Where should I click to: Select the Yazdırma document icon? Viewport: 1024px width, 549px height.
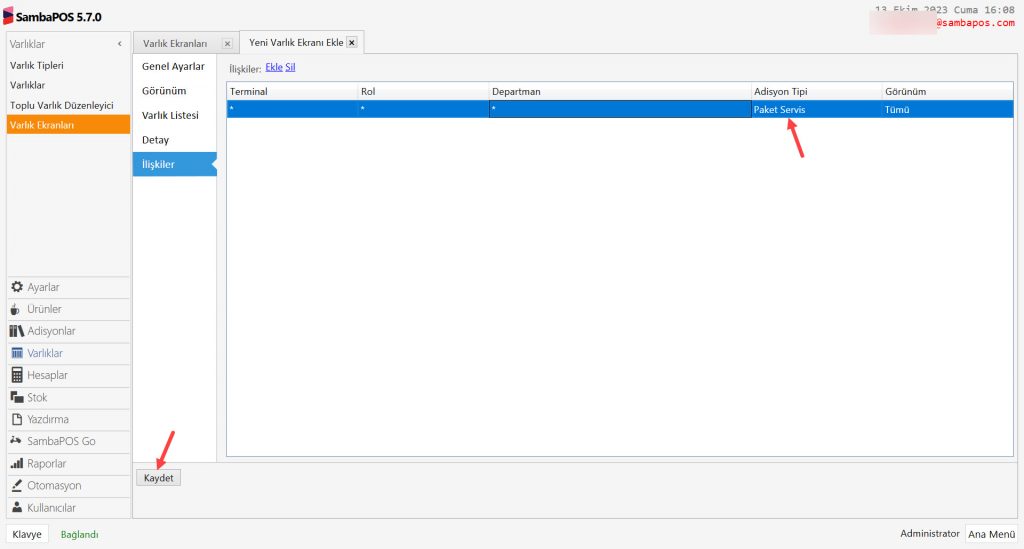17,419
